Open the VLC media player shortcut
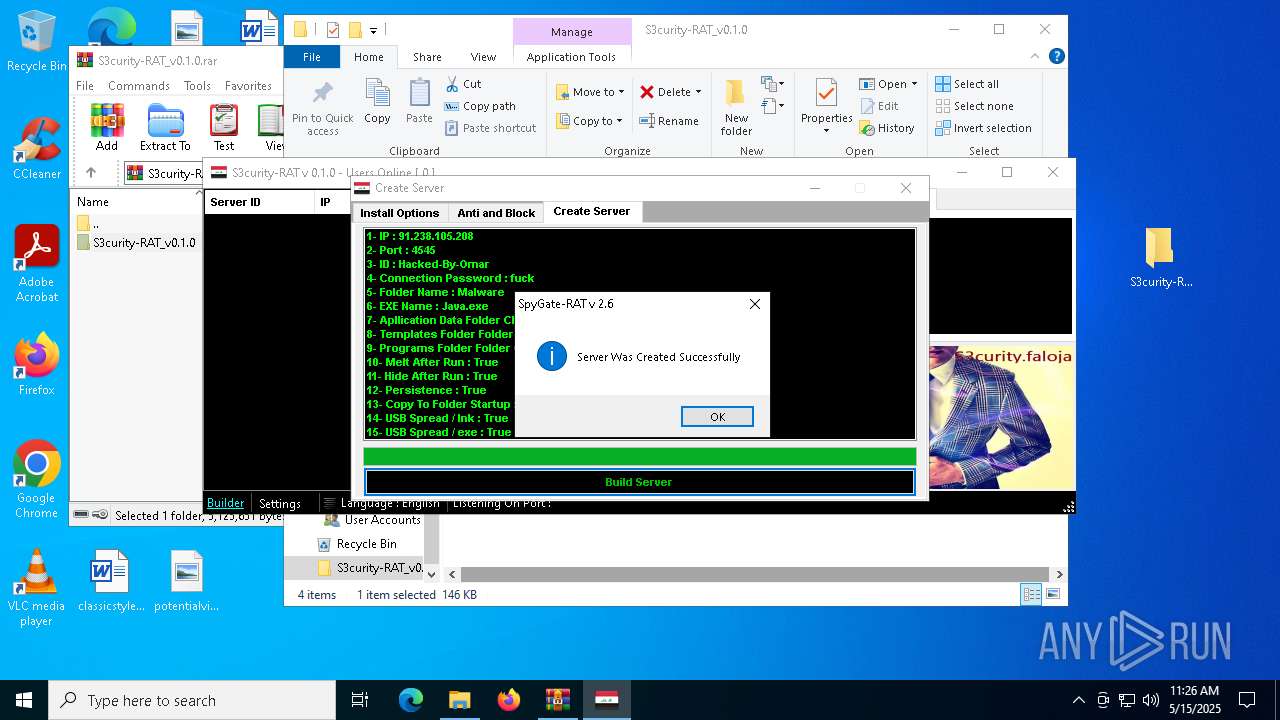Image resolution: width=1280 pixels, height=720 pixels. 36,588
